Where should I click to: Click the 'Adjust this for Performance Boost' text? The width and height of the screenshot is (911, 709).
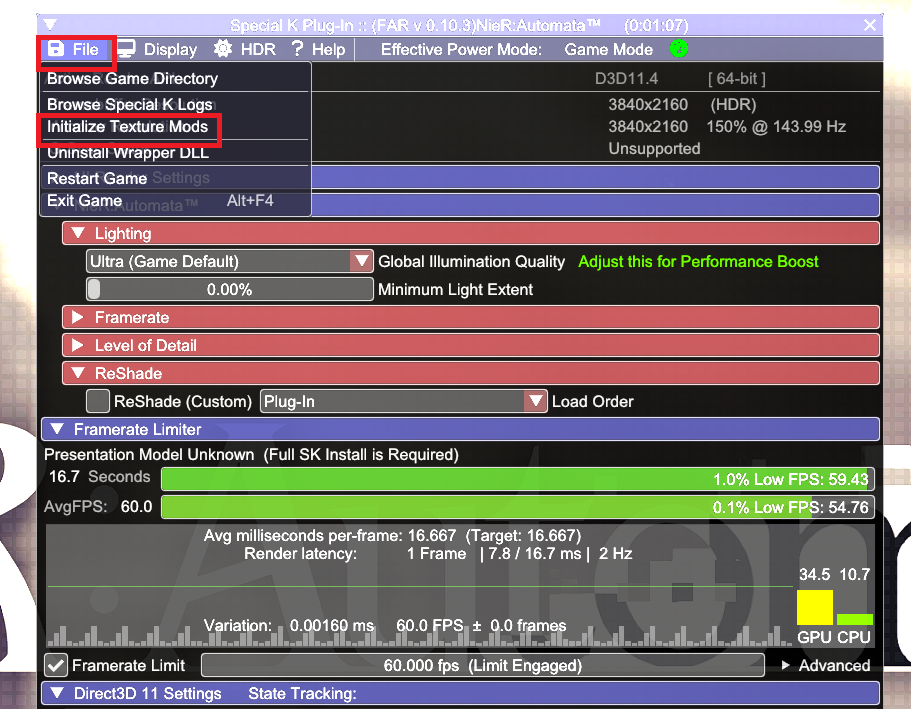coord(698,262)
